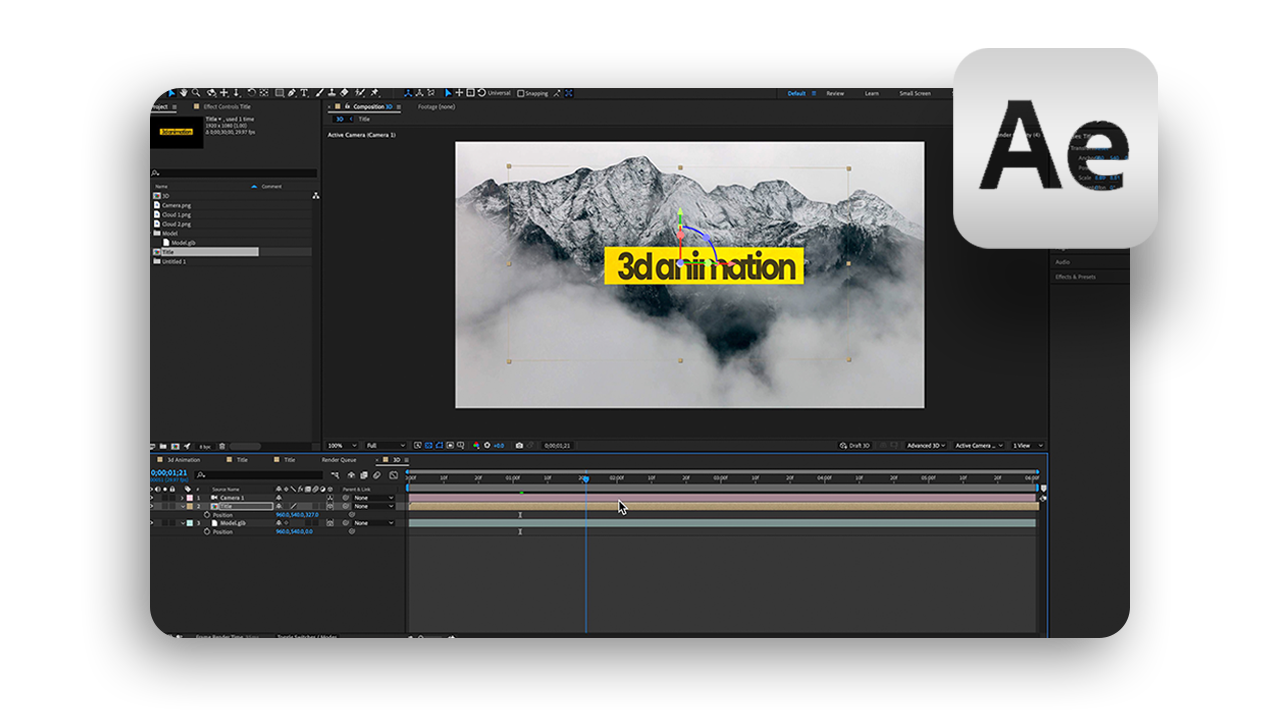This screenshot has width=1280, height=720.
Task: Select Cloud 1.png in the project list
Action: (176, 214)
